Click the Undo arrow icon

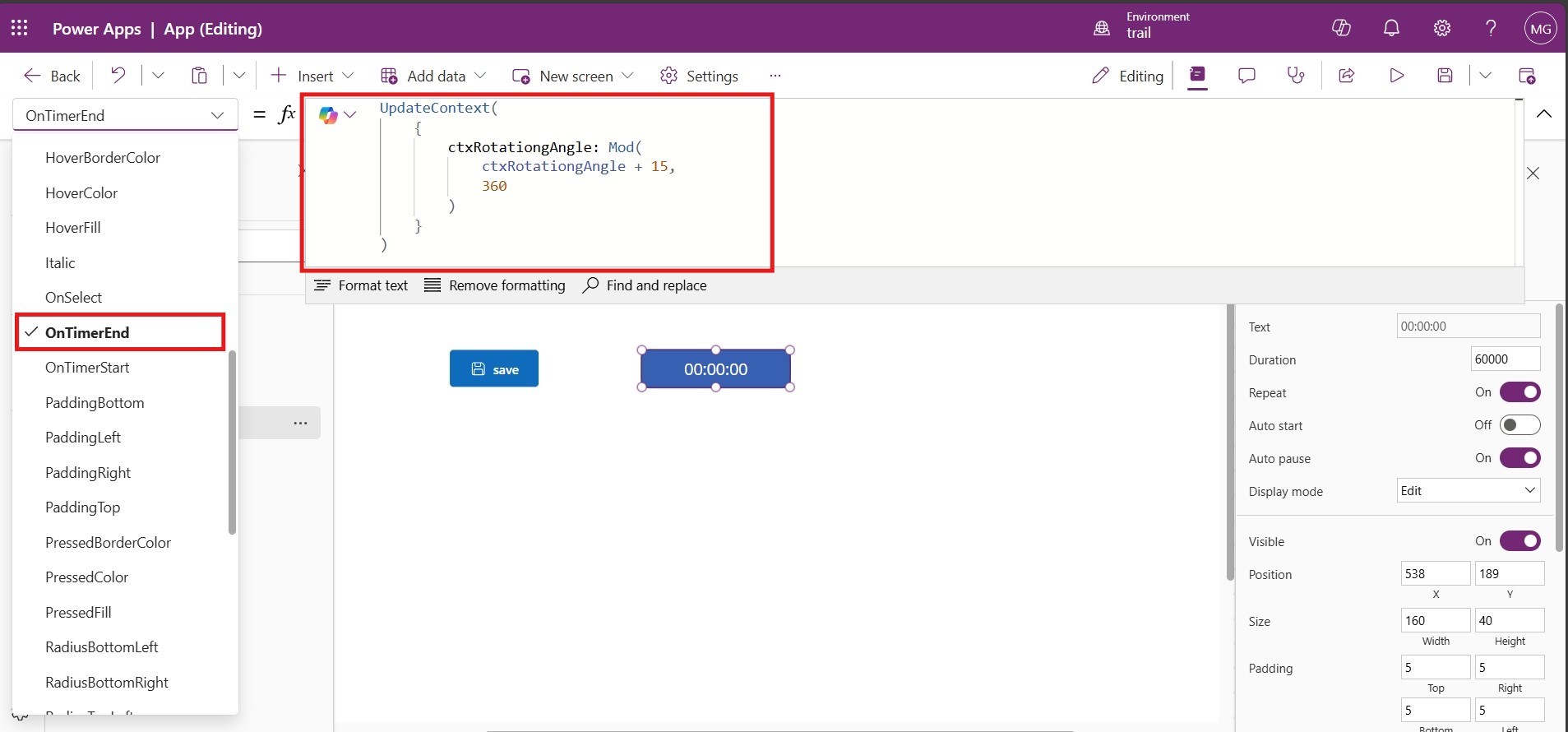pyautogui.click(x=118, y=76)
